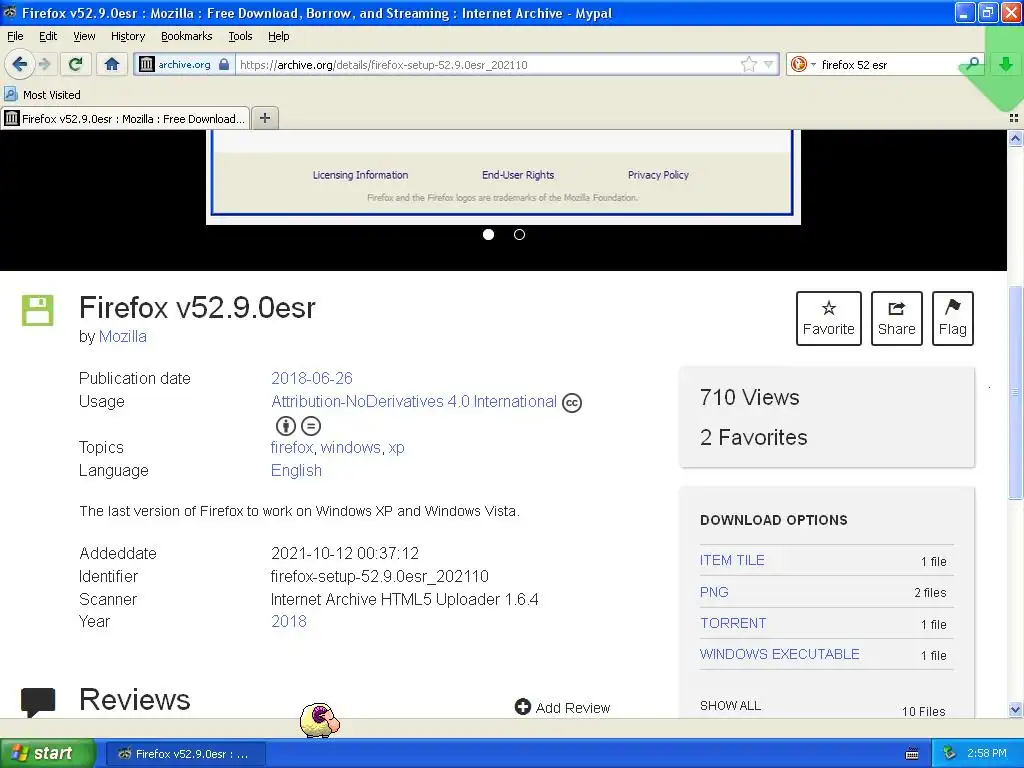Go forward using the forward arrow button
Screen dimensions: 1024x768
[x=44, y=64]
